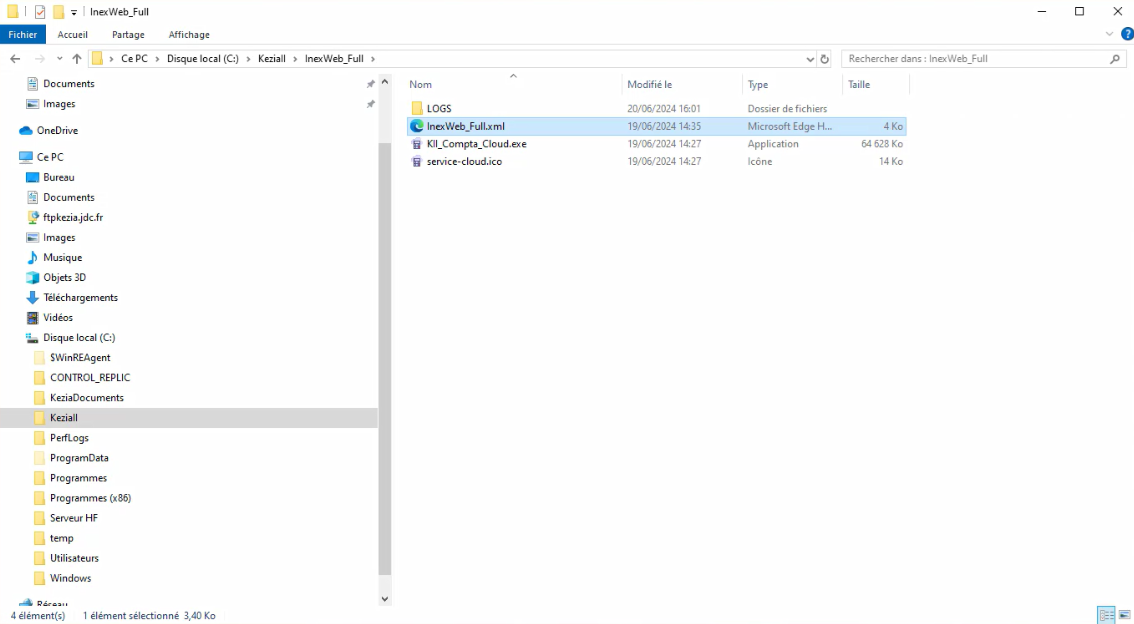The height and width of the screenshot is (624, 1134).
Task: Click the back navigation arrow
Action: pyautogui.click(x=15, y=59)
